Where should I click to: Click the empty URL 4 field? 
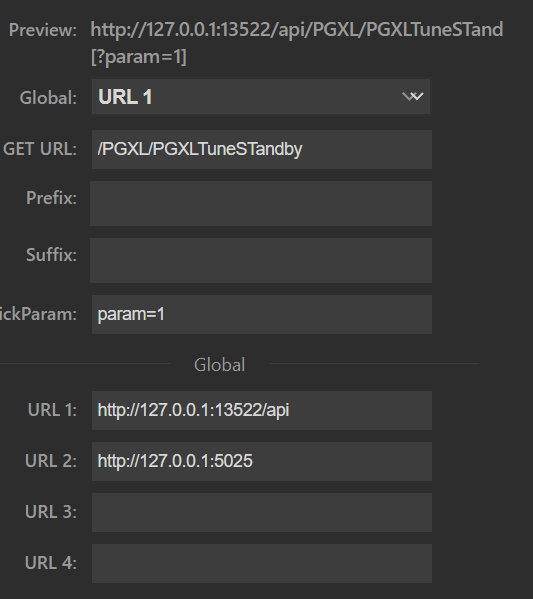pyautogui.click(x=262, y=563)
